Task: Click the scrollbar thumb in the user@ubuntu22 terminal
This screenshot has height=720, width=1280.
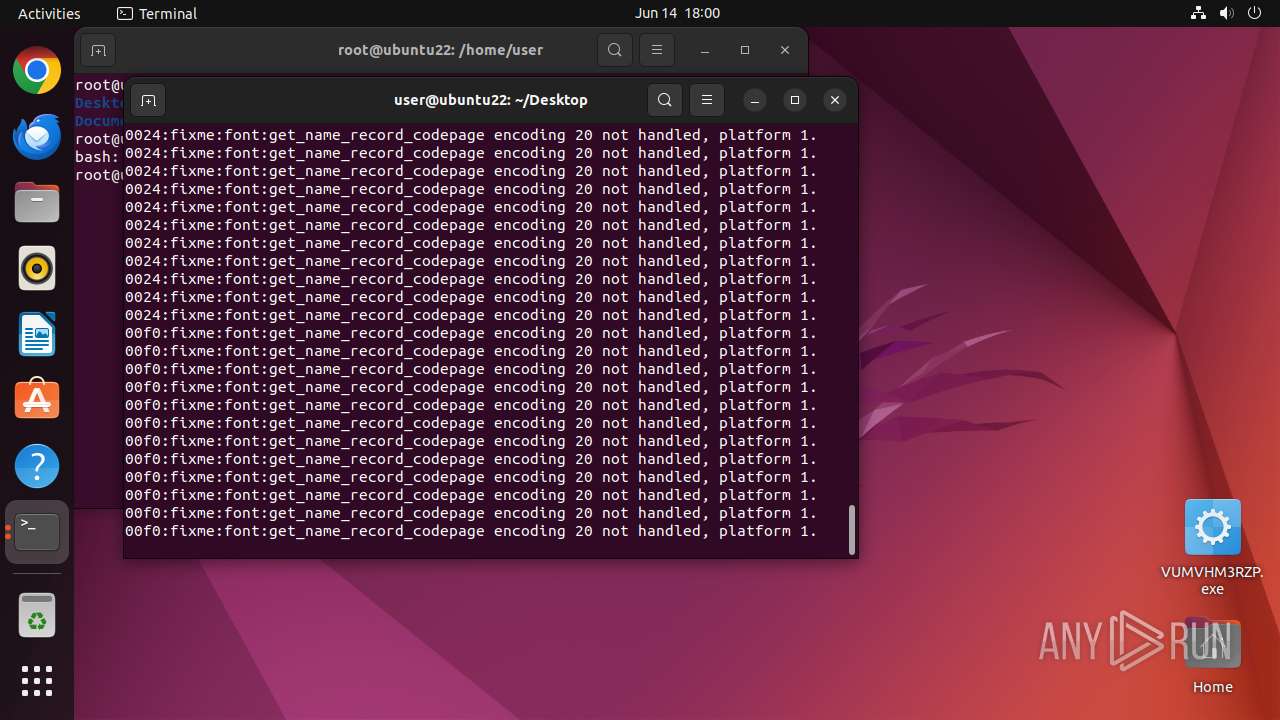Action: tap(852, 529)
